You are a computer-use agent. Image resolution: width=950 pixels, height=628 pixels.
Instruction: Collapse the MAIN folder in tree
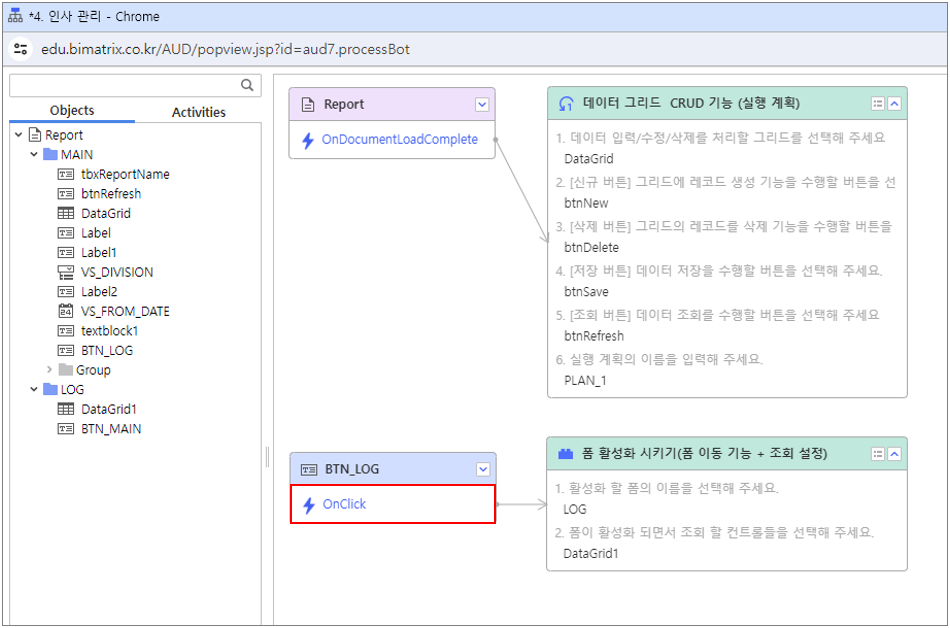(x=34, y=155)
